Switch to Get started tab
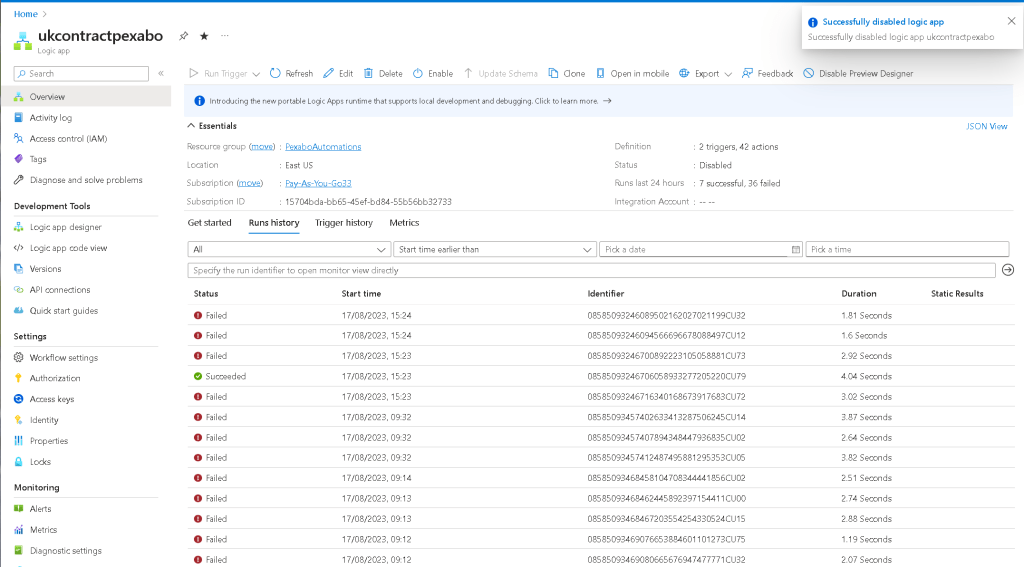 coord(209,223)
